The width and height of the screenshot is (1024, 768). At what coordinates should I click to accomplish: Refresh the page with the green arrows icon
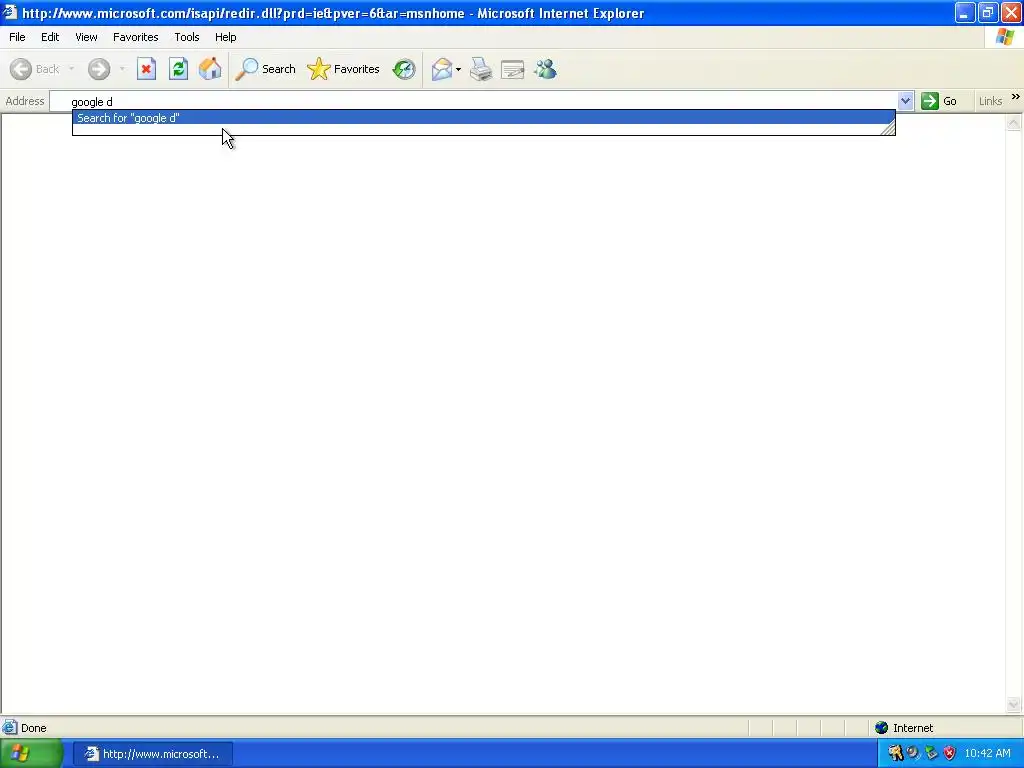click(178, 69)
